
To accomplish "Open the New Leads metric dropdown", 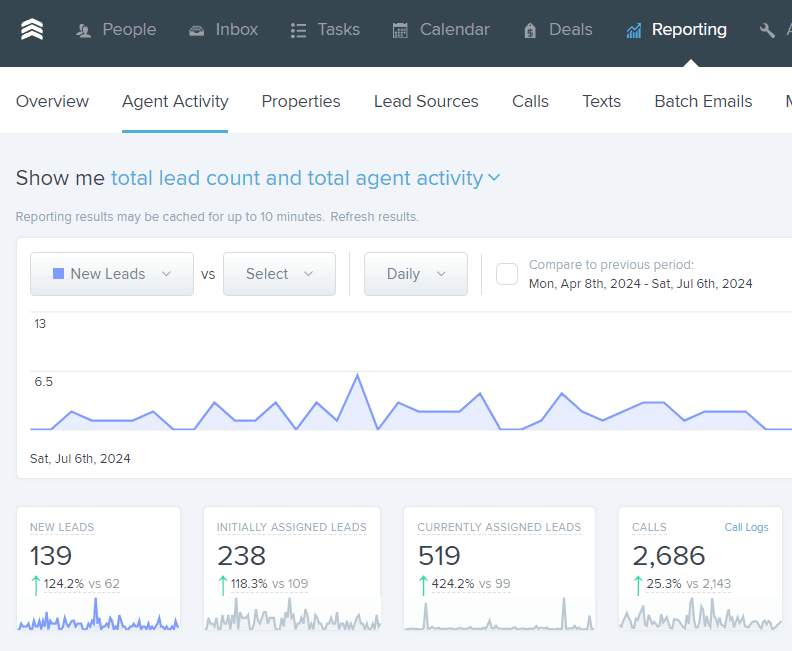I will point(112,274).
